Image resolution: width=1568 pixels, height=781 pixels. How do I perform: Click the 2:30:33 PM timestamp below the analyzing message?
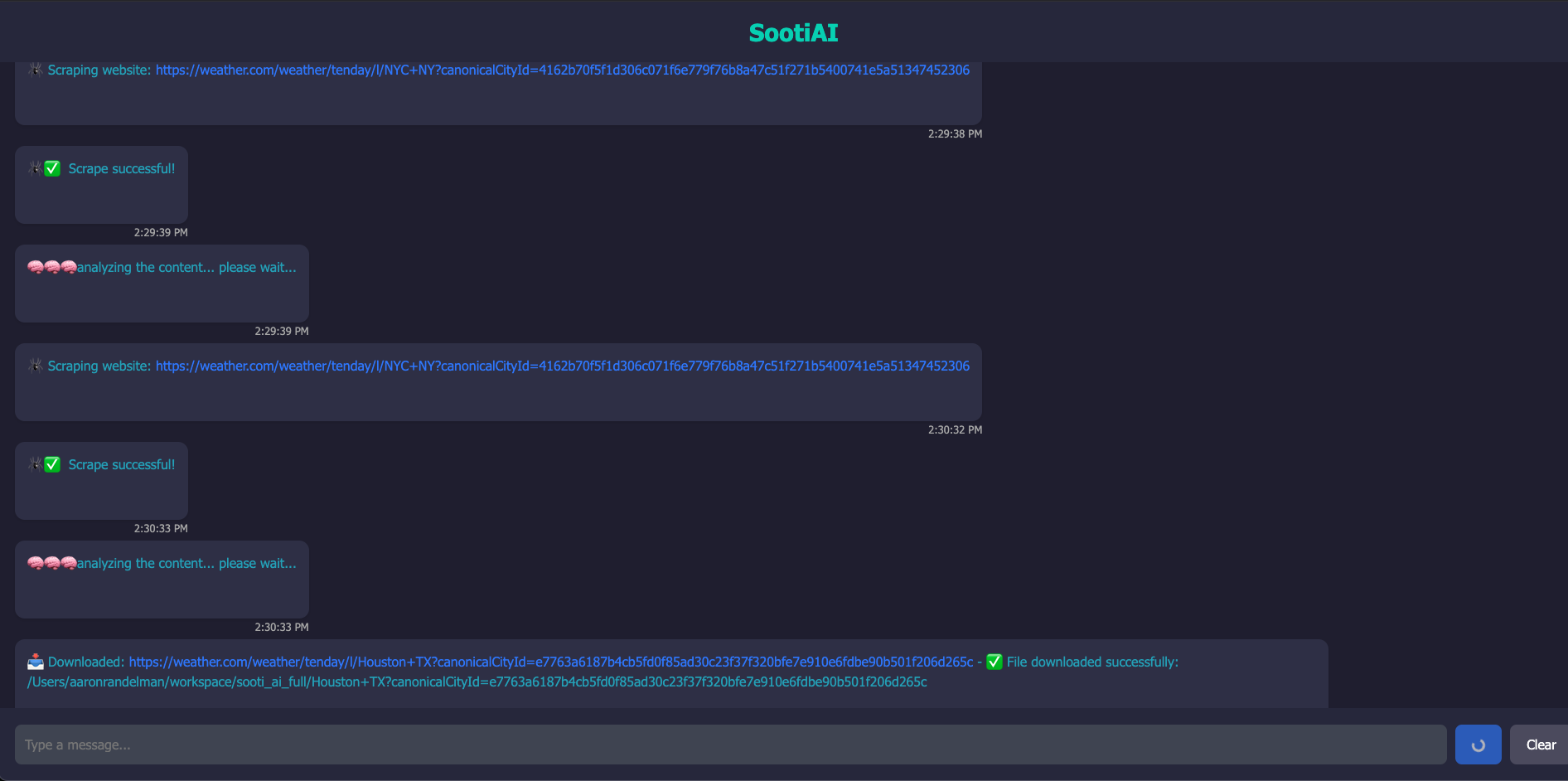[x=282, y=627]
